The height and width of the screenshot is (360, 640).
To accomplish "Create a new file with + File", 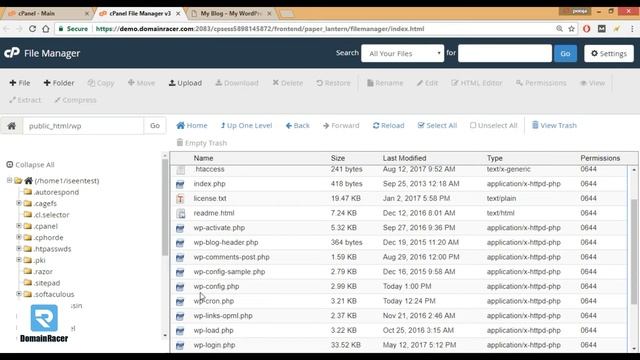I will tap(20, 83).
